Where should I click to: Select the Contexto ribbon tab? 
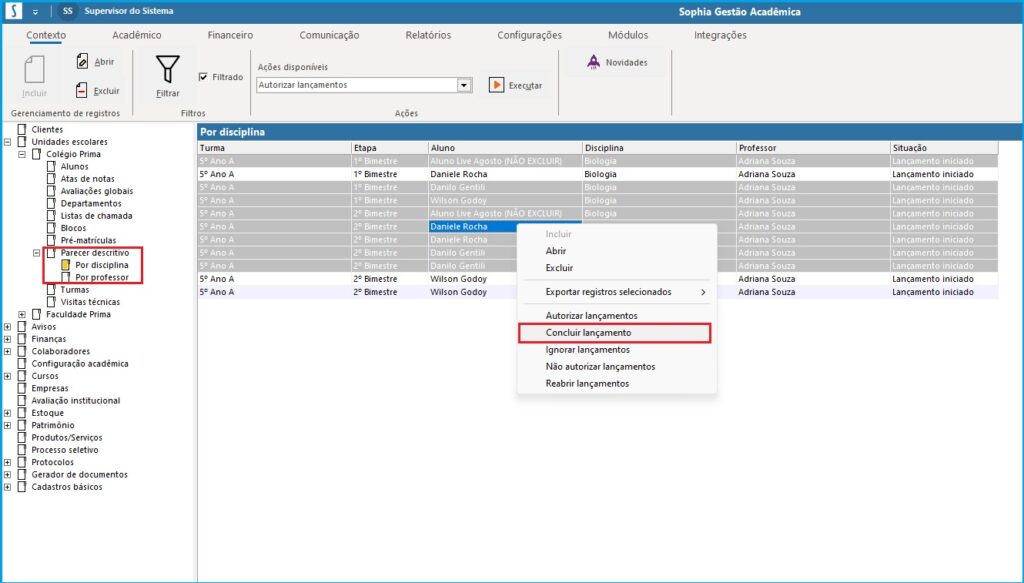click(x=46, y=35)
